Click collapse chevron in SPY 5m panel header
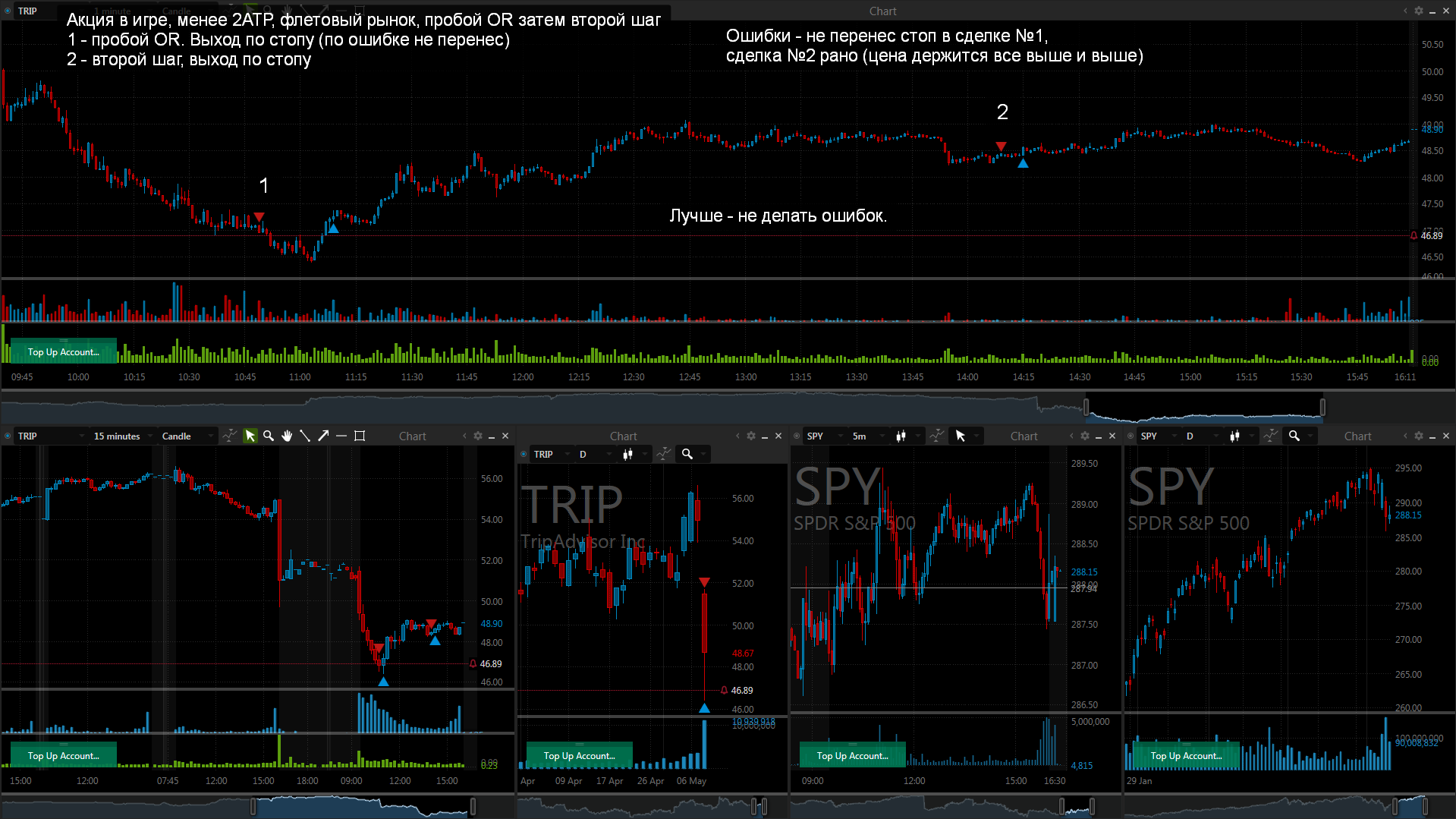The width and height of the screenshot is (1456, 819). tap(1071, 436)
